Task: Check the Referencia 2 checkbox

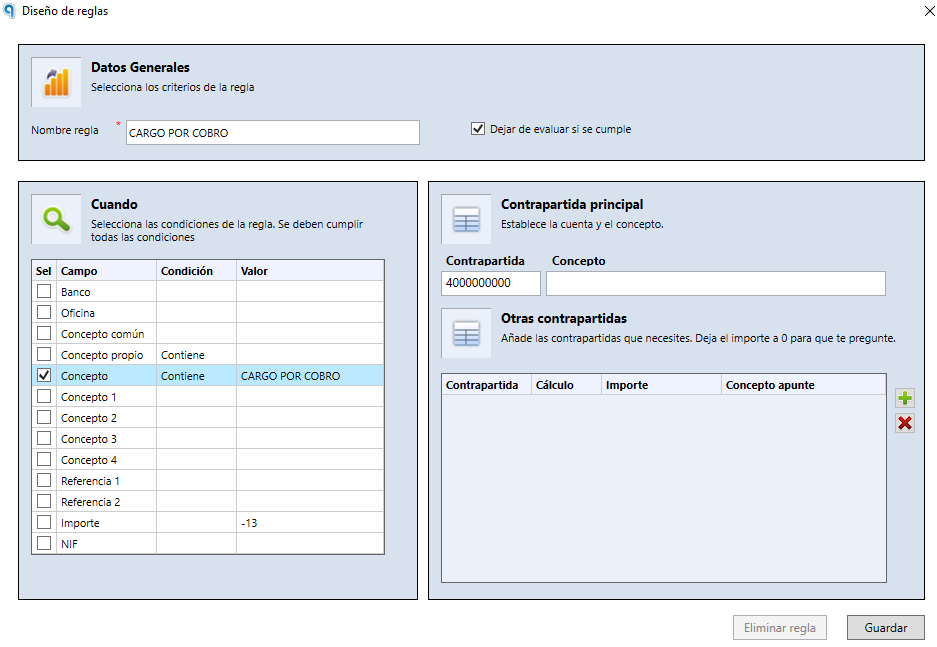Action: point(44,501)
